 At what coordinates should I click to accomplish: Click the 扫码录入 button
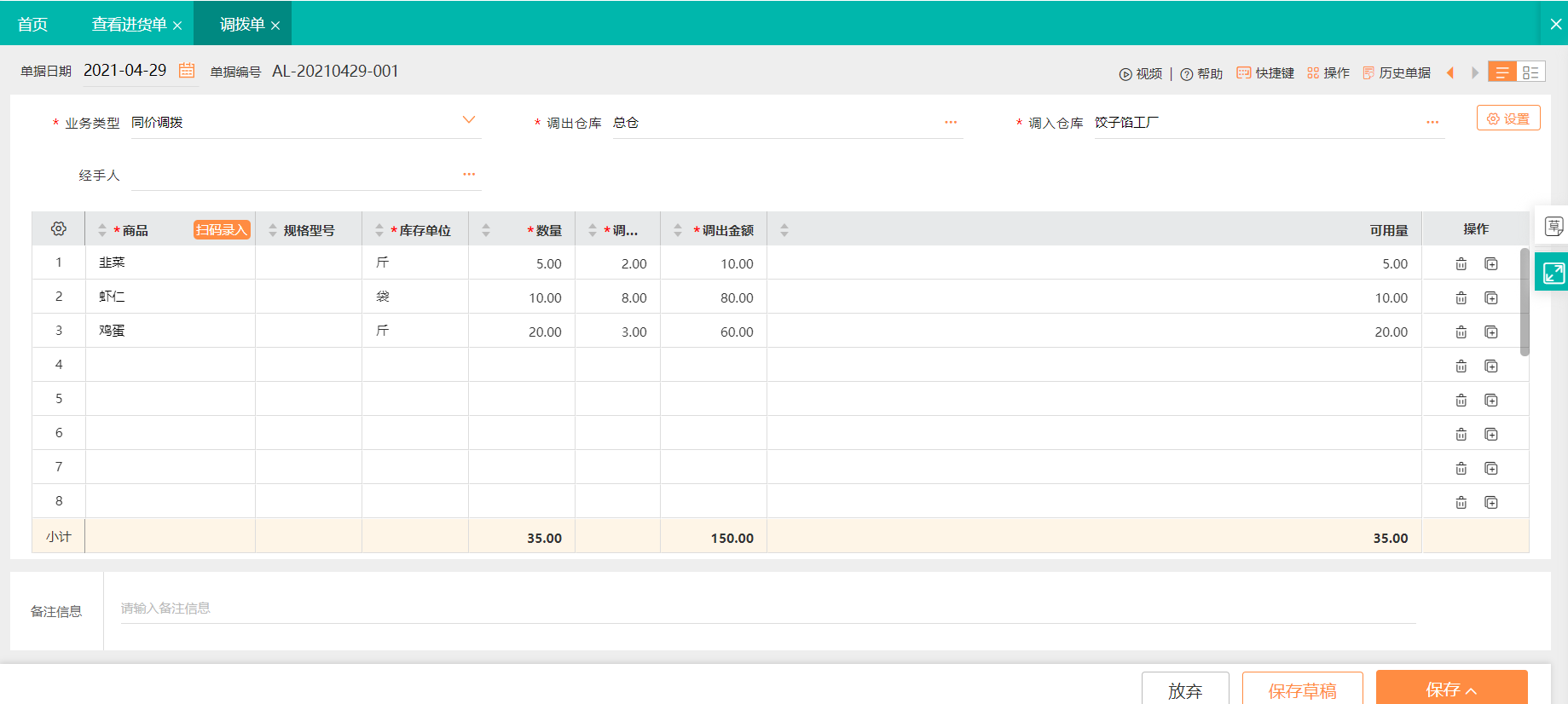point(222,230)
